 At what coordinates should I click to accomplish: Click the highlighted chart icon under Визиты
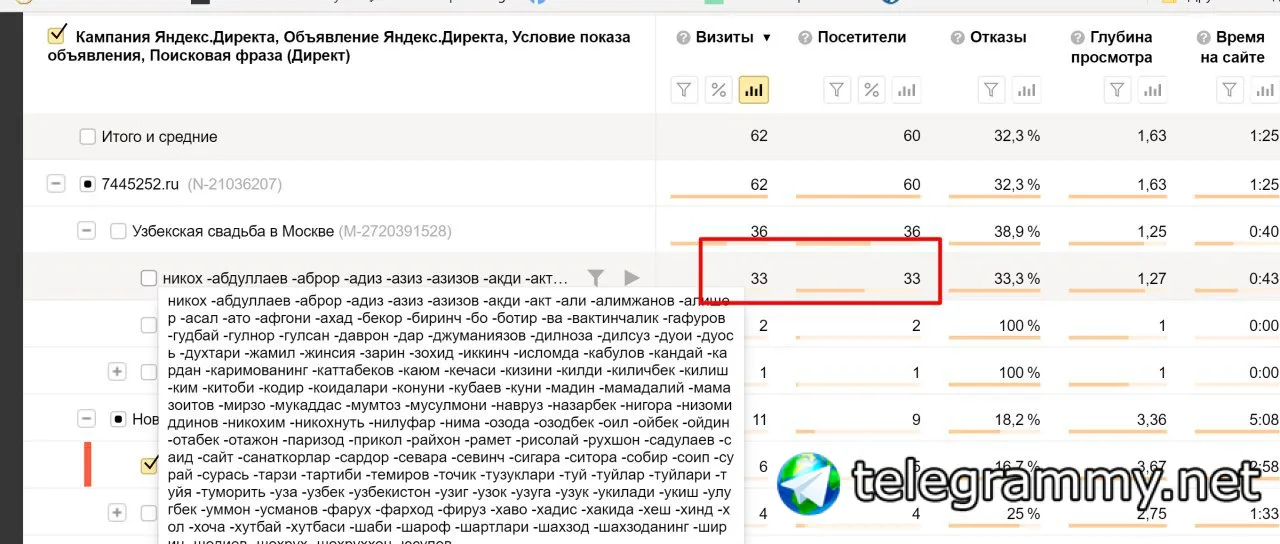(753, 90)
